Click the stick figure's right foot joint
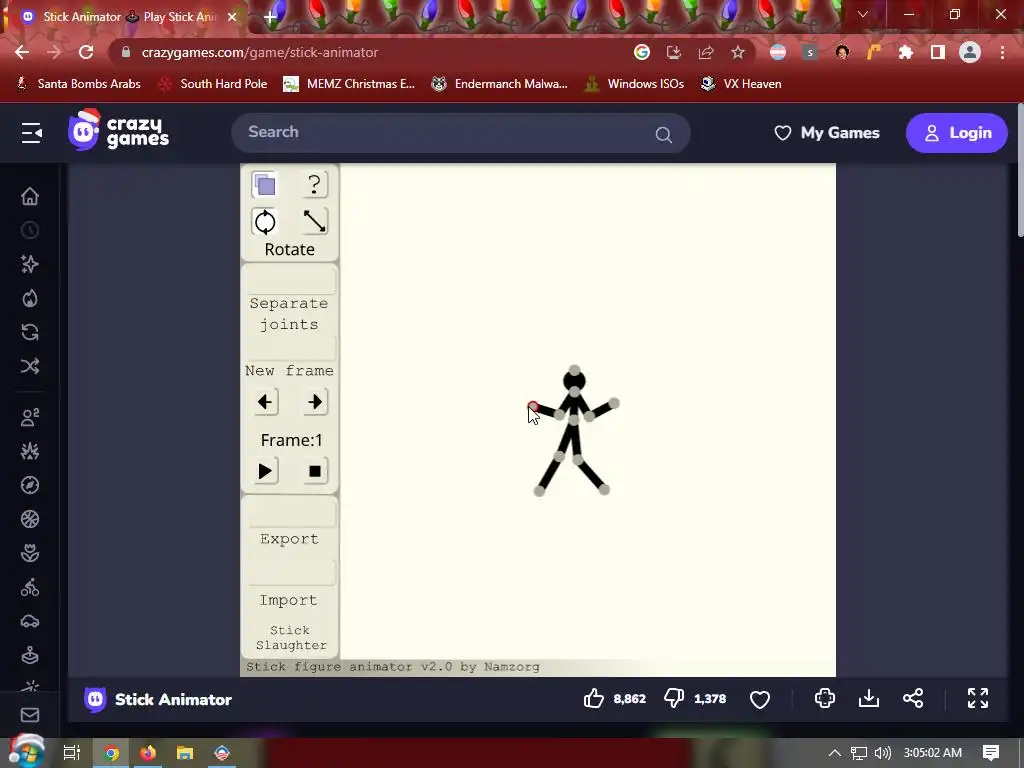This screenshot has width=1024, height=768. tap(604, 490)
